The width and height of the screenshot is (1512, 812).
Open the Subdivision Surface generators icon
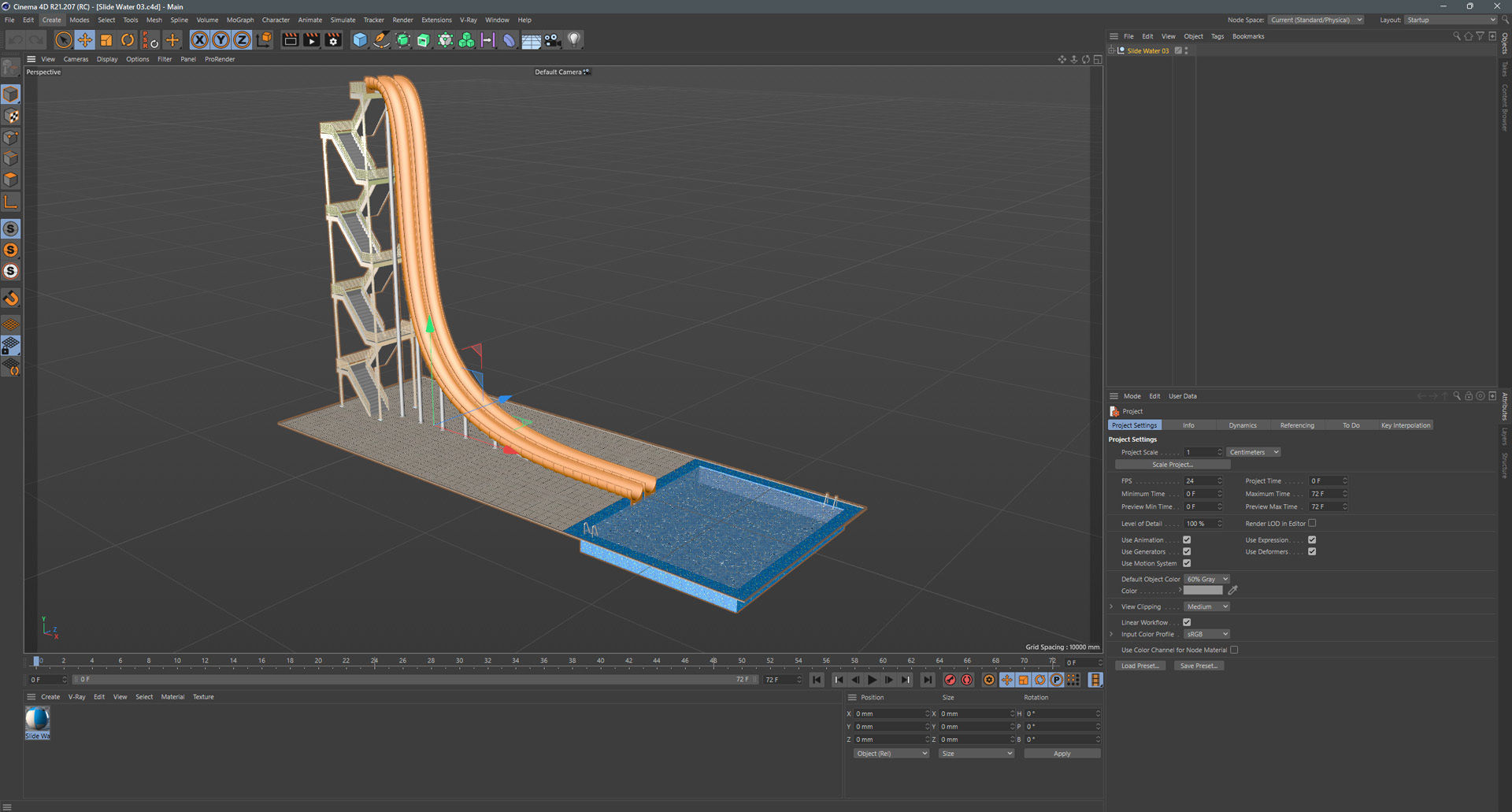click(x=402, y=40)
